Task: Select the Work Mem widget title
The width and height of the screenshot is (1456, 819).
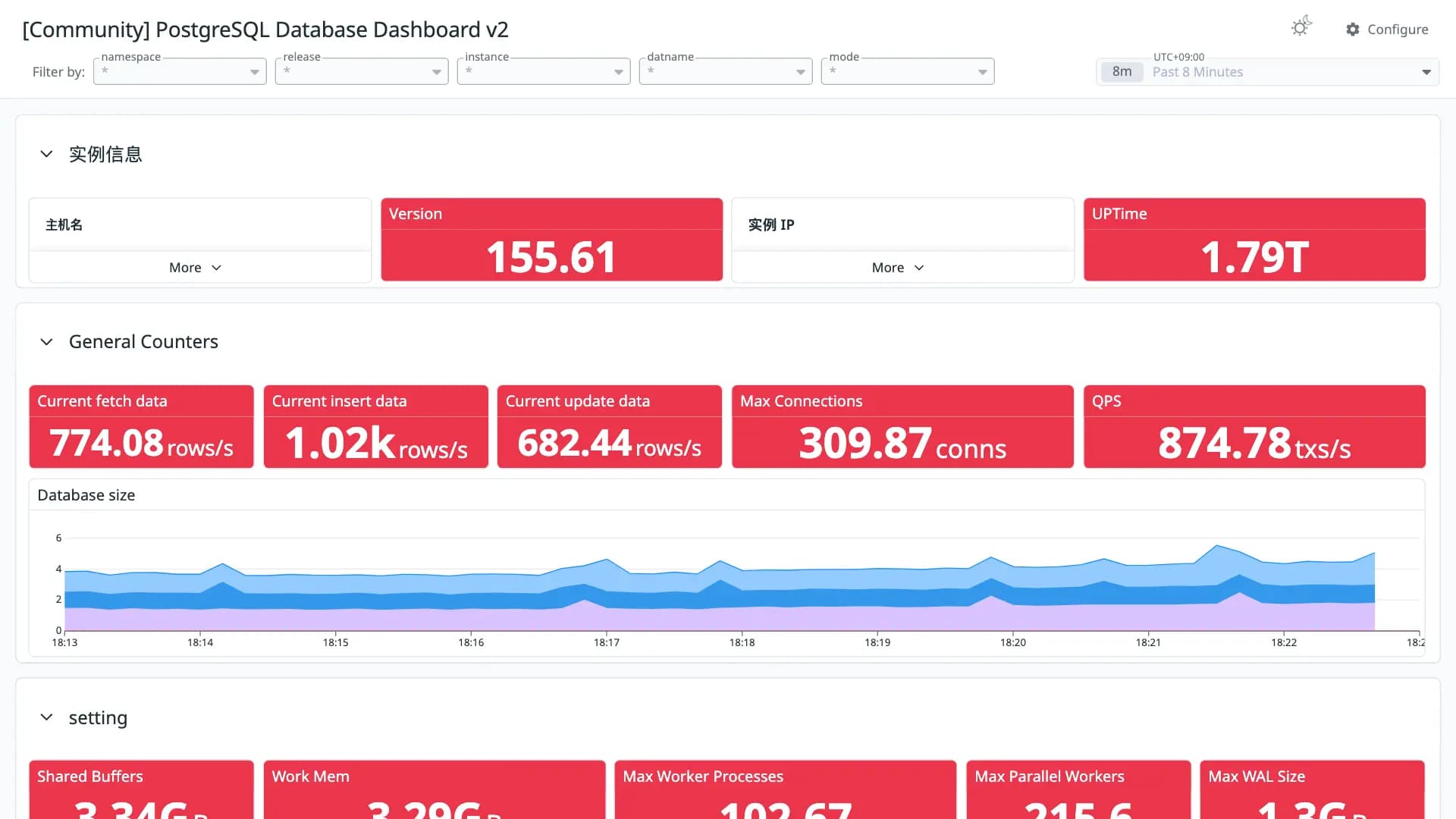Action: coord(311,777)
